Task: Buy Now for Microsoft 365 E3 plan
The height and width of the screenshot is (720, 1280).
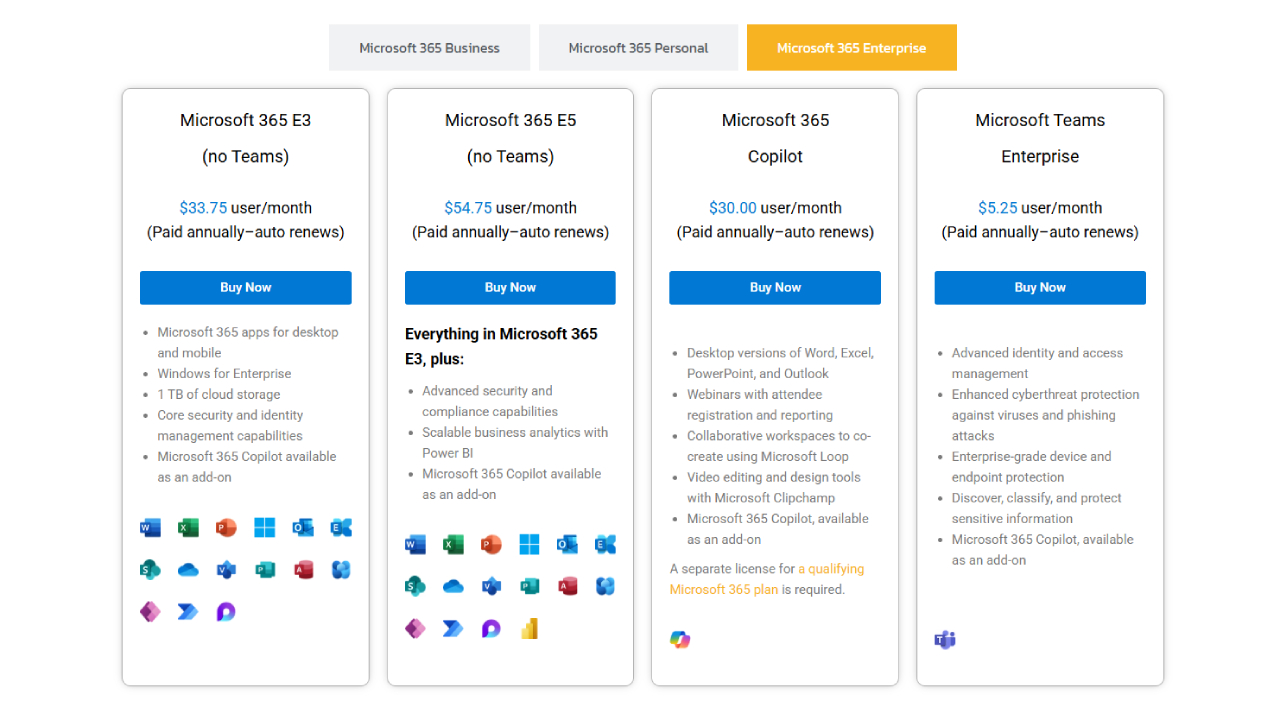Action: tap(246, 287)
